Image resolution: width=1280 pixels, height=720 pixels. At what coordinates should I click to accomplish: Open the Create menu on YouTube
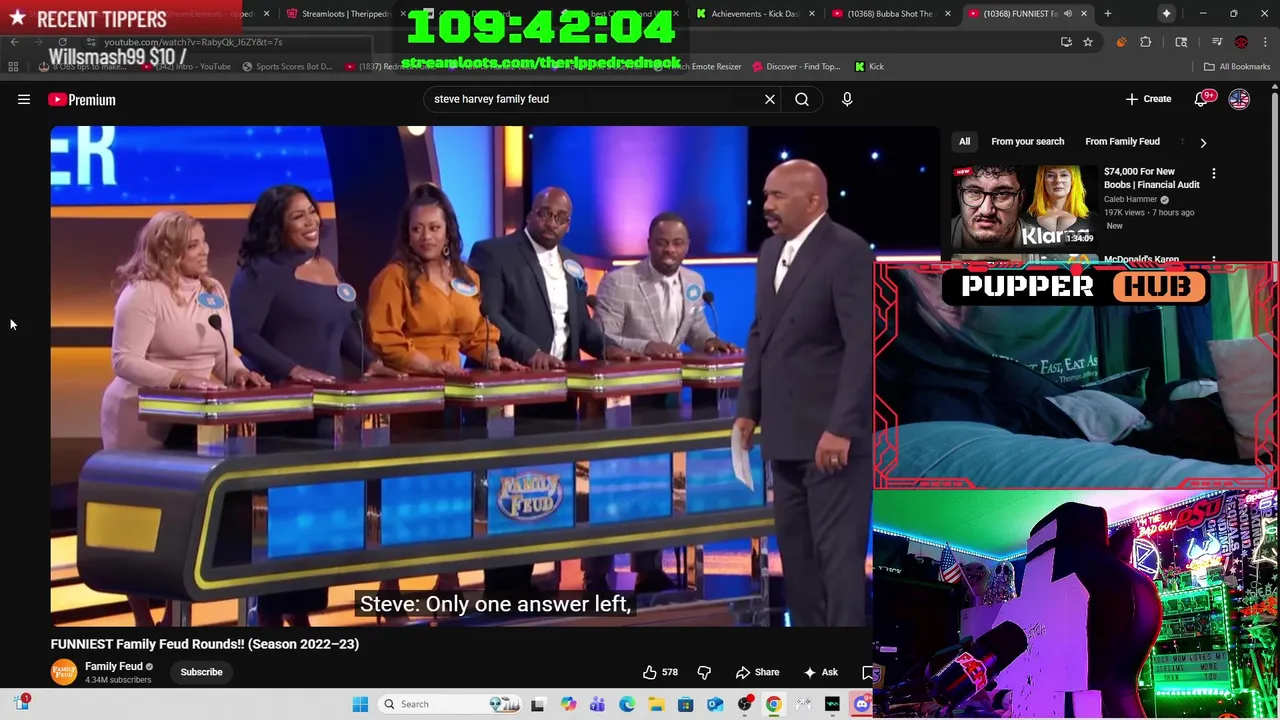1148,99
